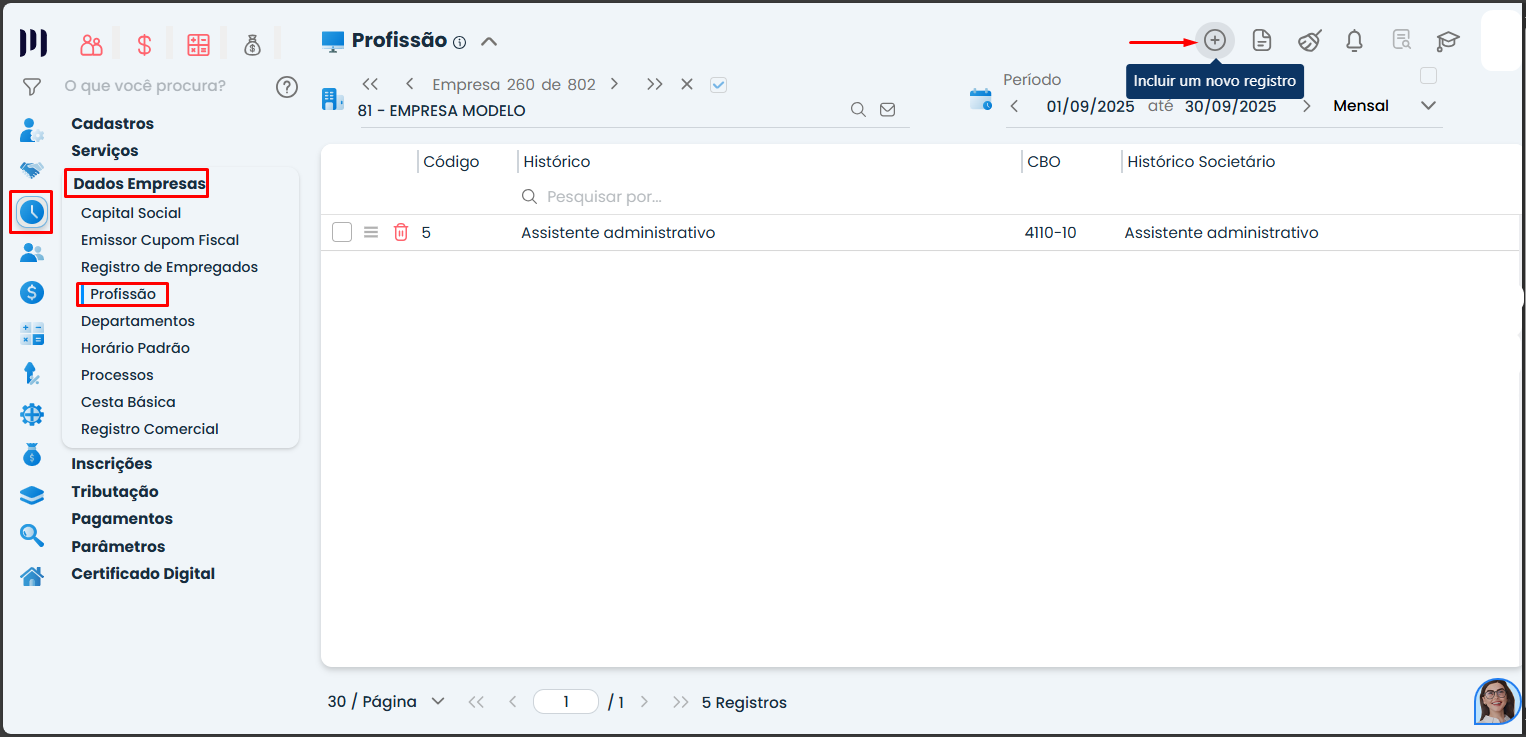
Task: Select the Profissão menu item
Action: click(123, 294)
